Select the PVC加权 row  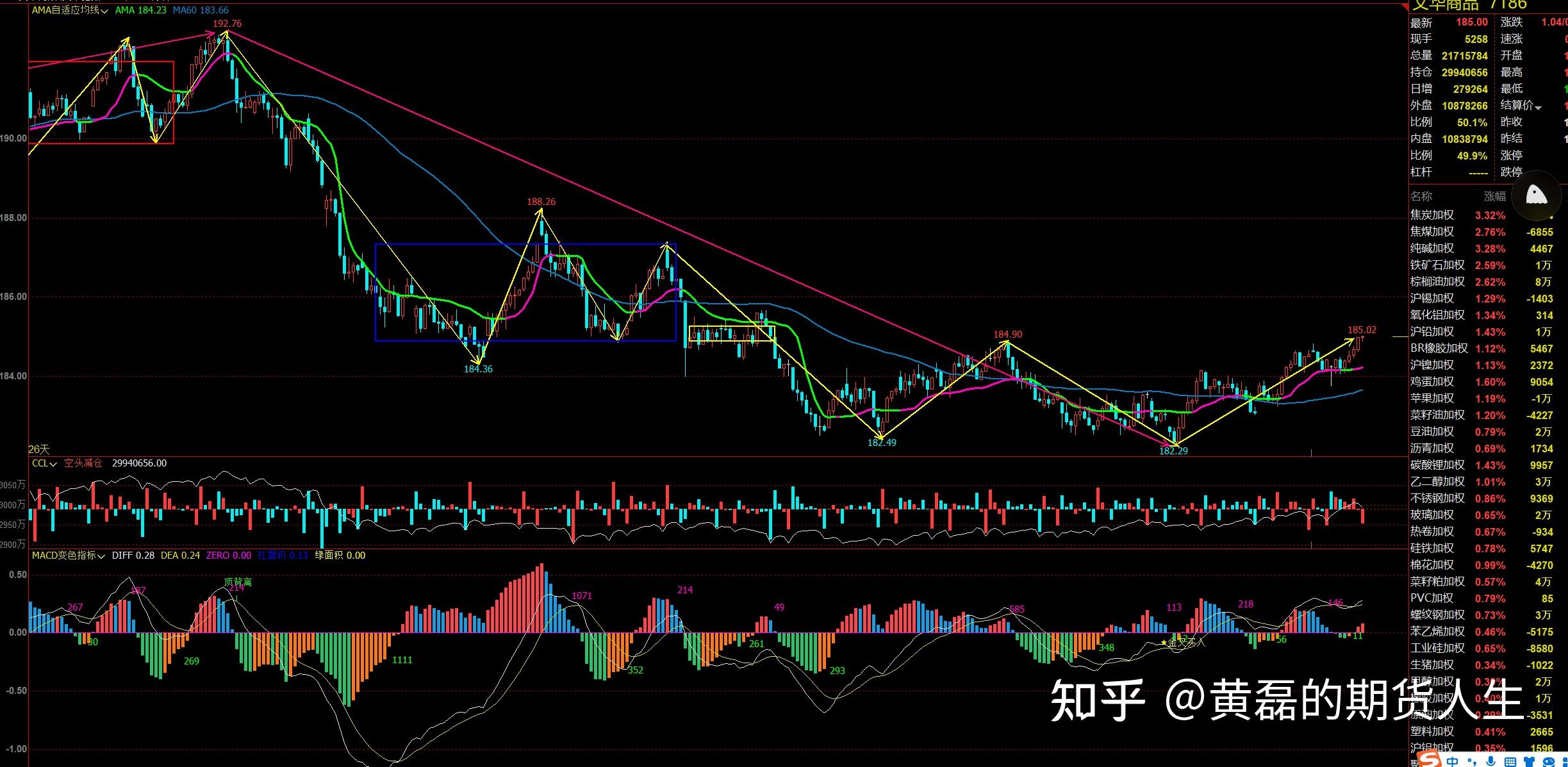tap(1481, 598)
